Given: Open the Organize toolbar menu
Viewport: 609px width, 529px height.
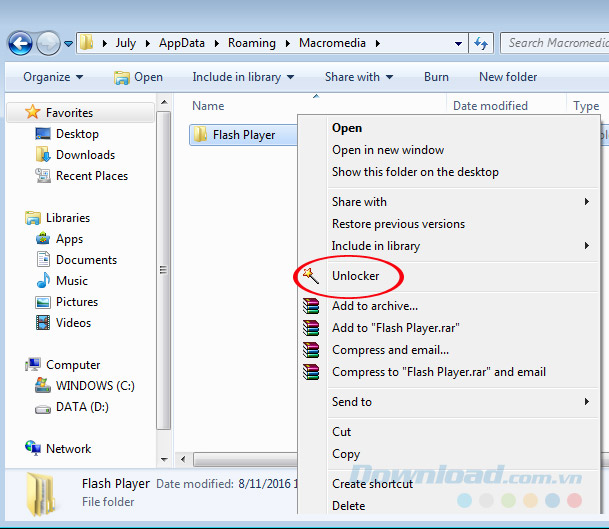Looking at the screenshot, I should 53,77.
